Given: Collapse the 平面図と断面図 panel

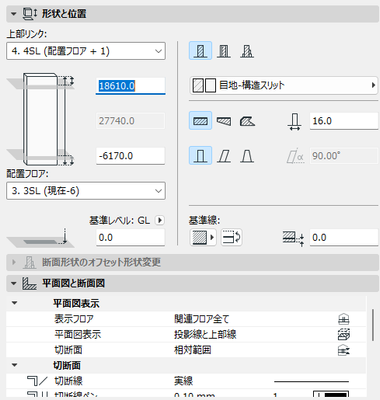Looking at the screenshot, I should point(14,283).
